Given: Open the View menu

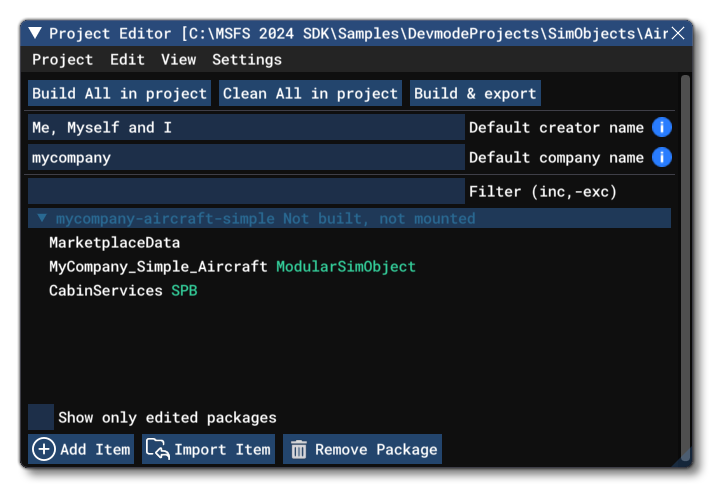Looking at the screenshot, I should click(x=178, y=60).
